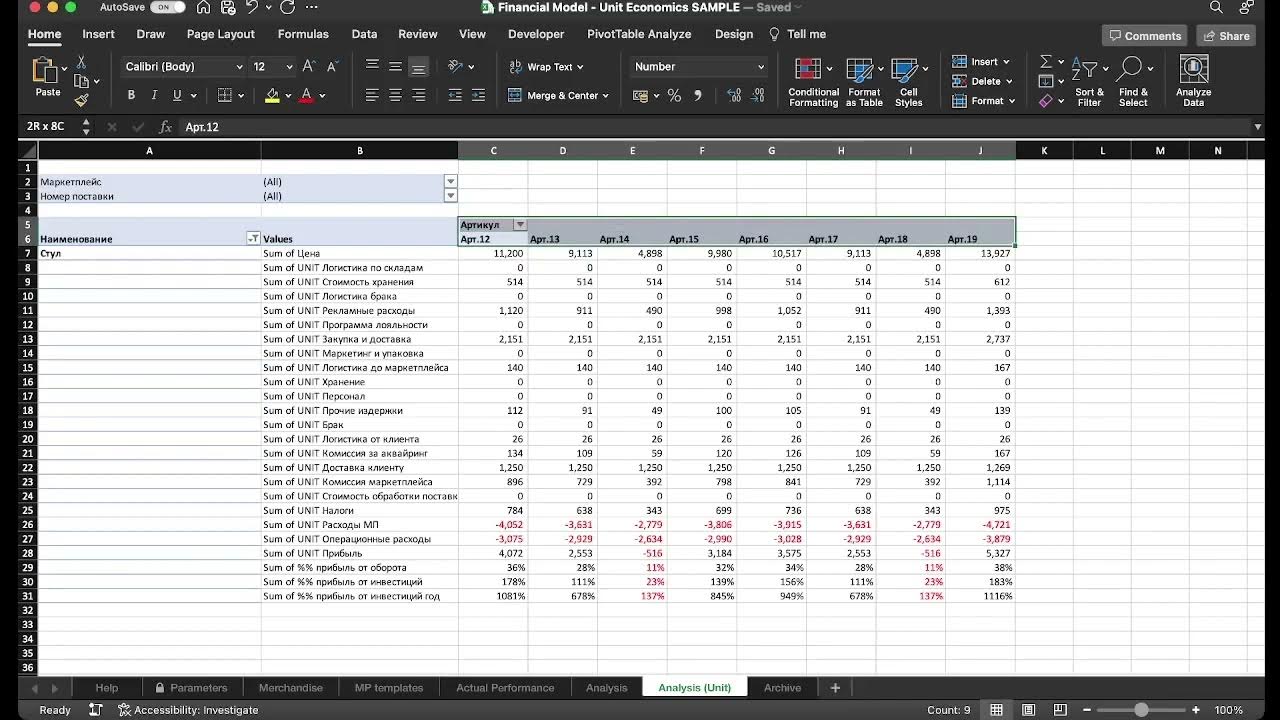Screen dimensions: 1280x720
Task: Click the Clear eraser icon
Action: pyautogui.click(x=1045, y=101)
